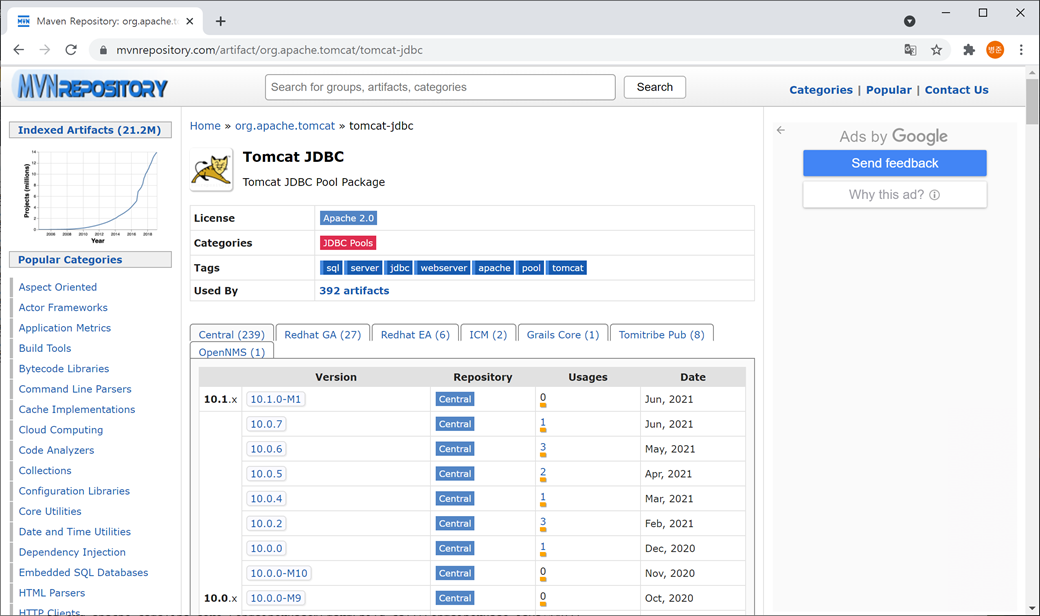This screenshot has width=1040, height=616.
Task: Open org.apache.tomcat breadcrumb link
Action: pos(285,125)
